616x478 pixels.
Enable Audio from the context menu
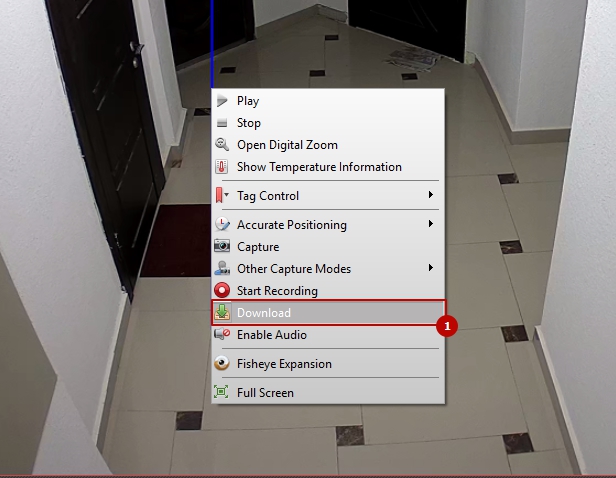pyautogui.click(x=271, y=335)
